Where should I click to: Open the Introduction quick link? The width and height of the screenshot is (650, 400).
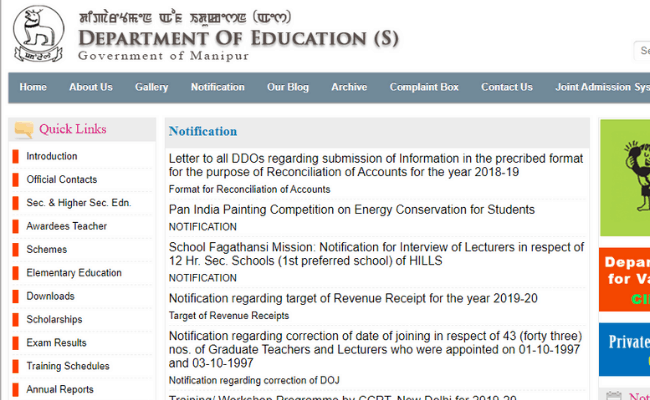[52, 157]
